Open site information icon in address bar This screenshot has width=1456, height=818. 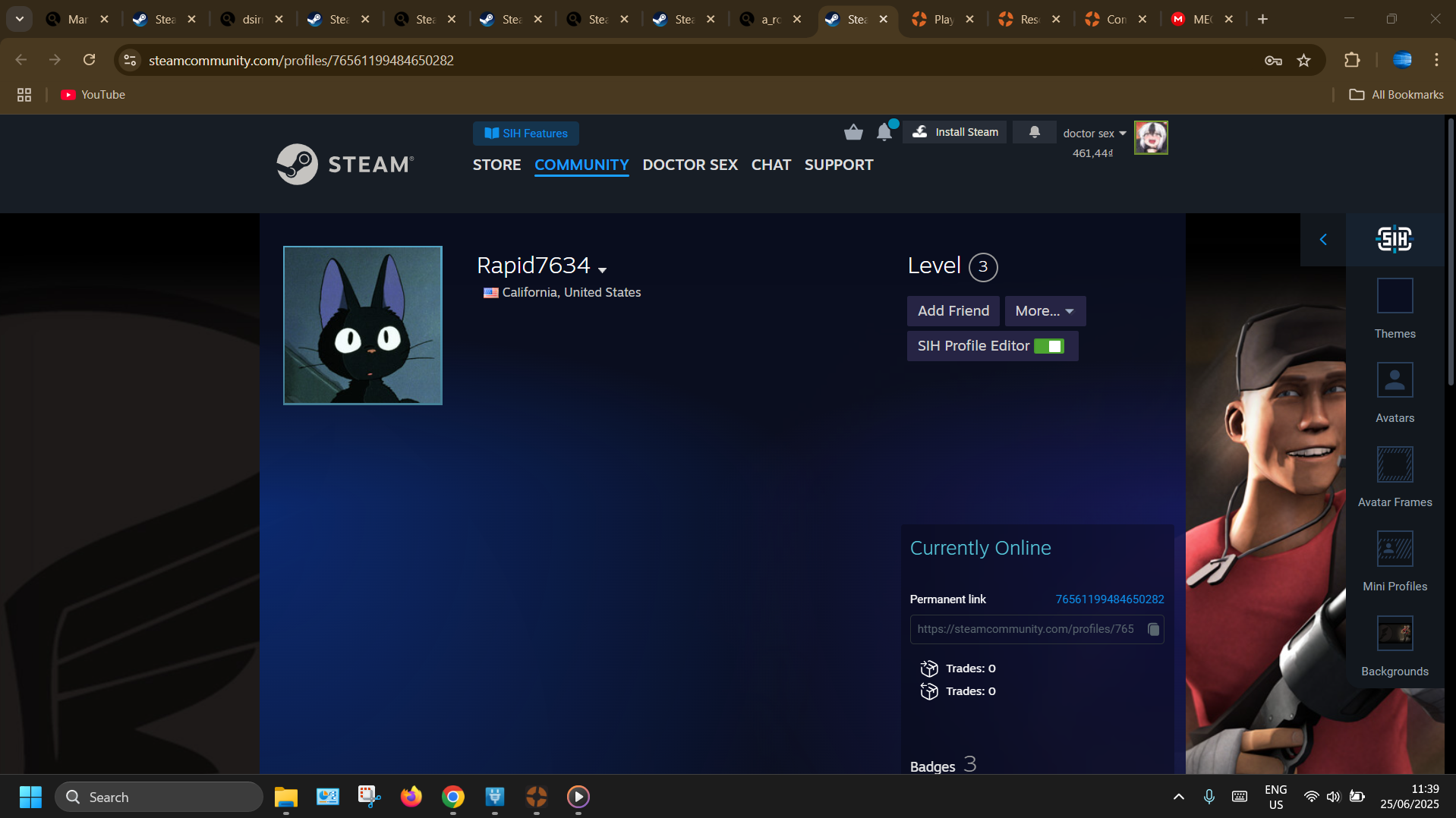[x=131, y=60]
